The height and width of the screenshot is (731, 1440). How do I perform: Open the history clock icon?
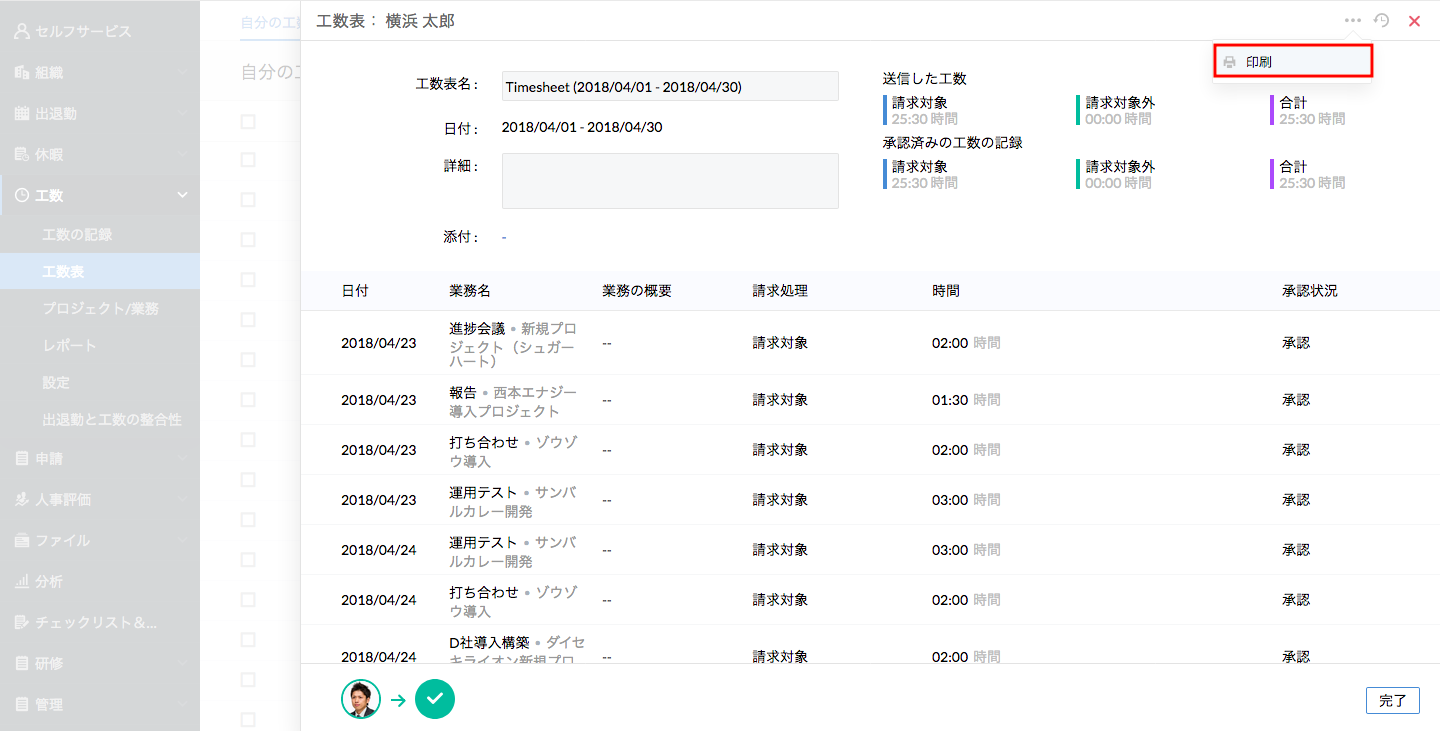(1382, 20)
